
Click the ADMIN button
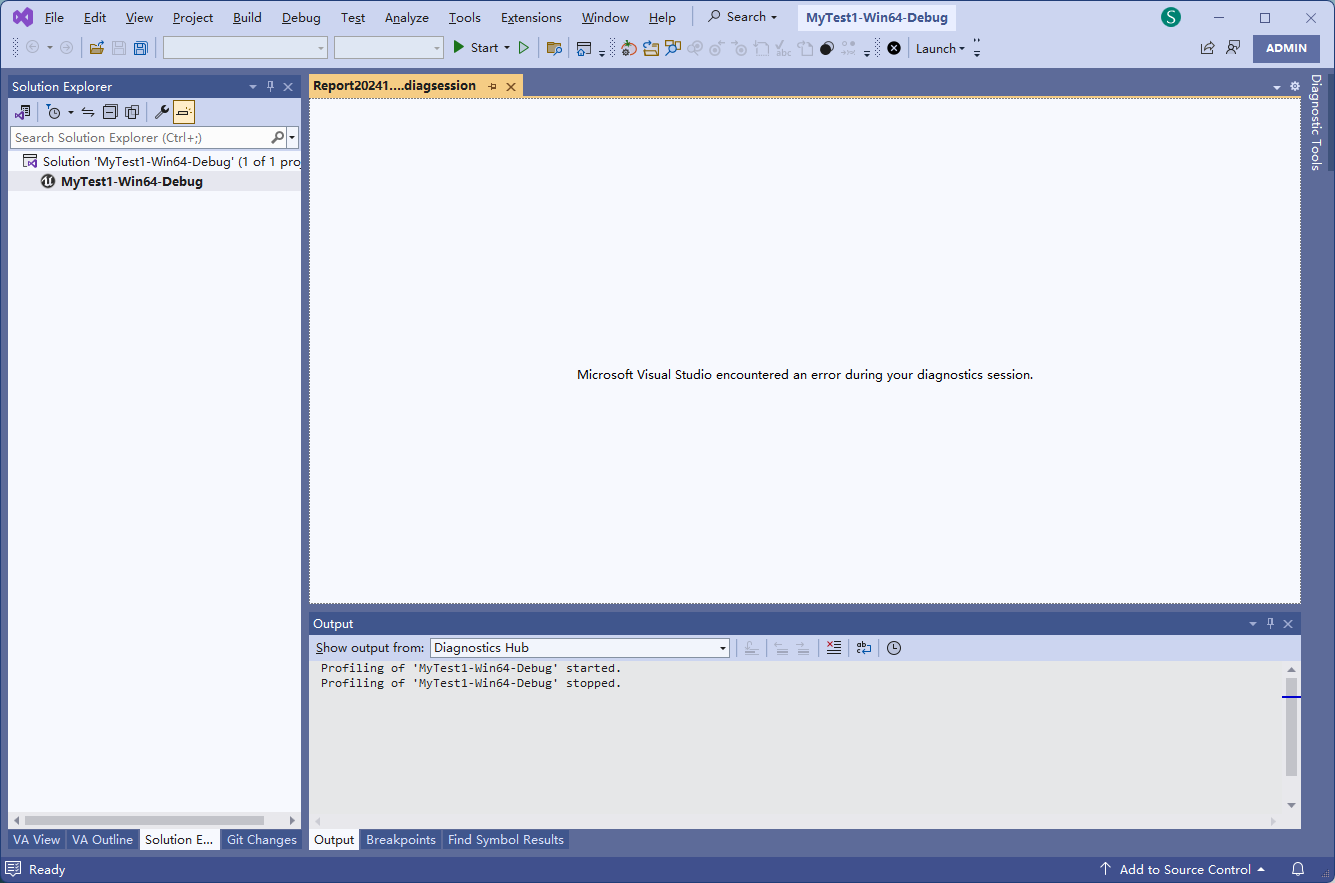click(1286, 48)
